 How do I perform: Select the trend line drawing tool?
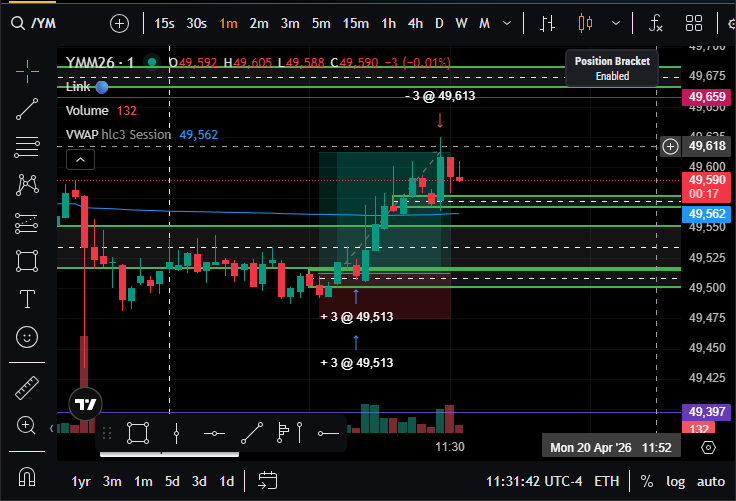(x=27, y=109)
